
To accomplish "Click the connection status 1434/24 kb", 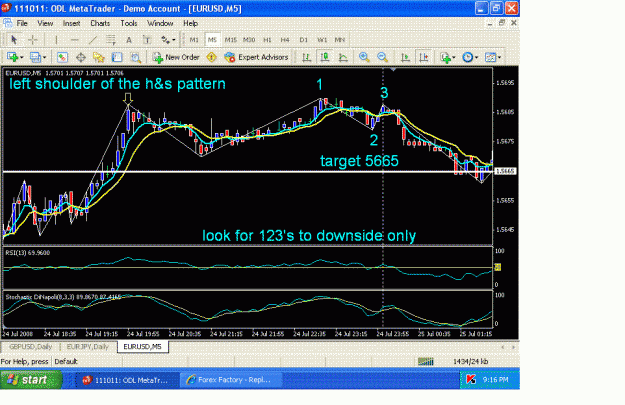I will pyautogui.click(x=470, y=362).
